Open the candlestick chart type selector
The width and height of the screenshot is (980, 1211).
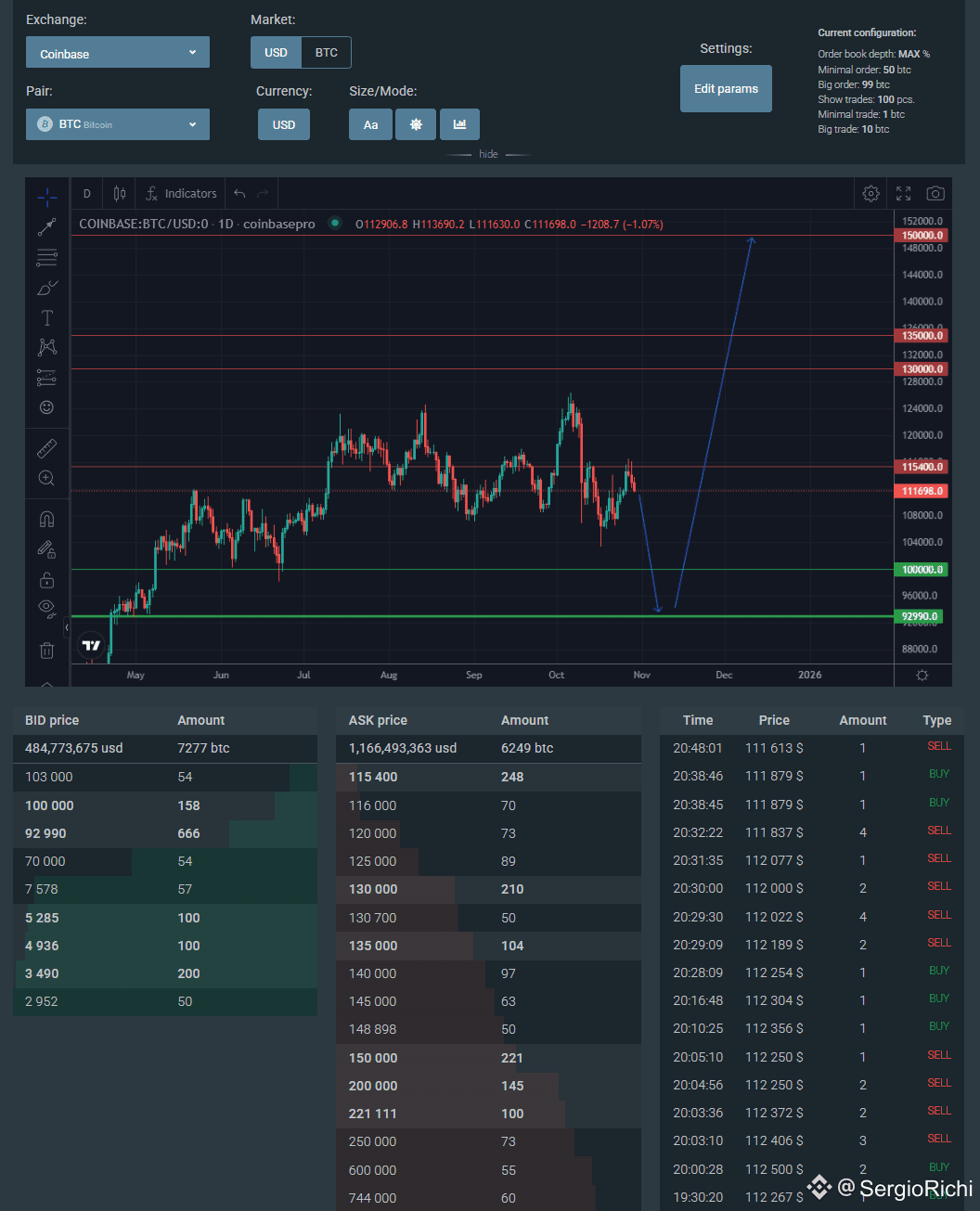point(120,194)
